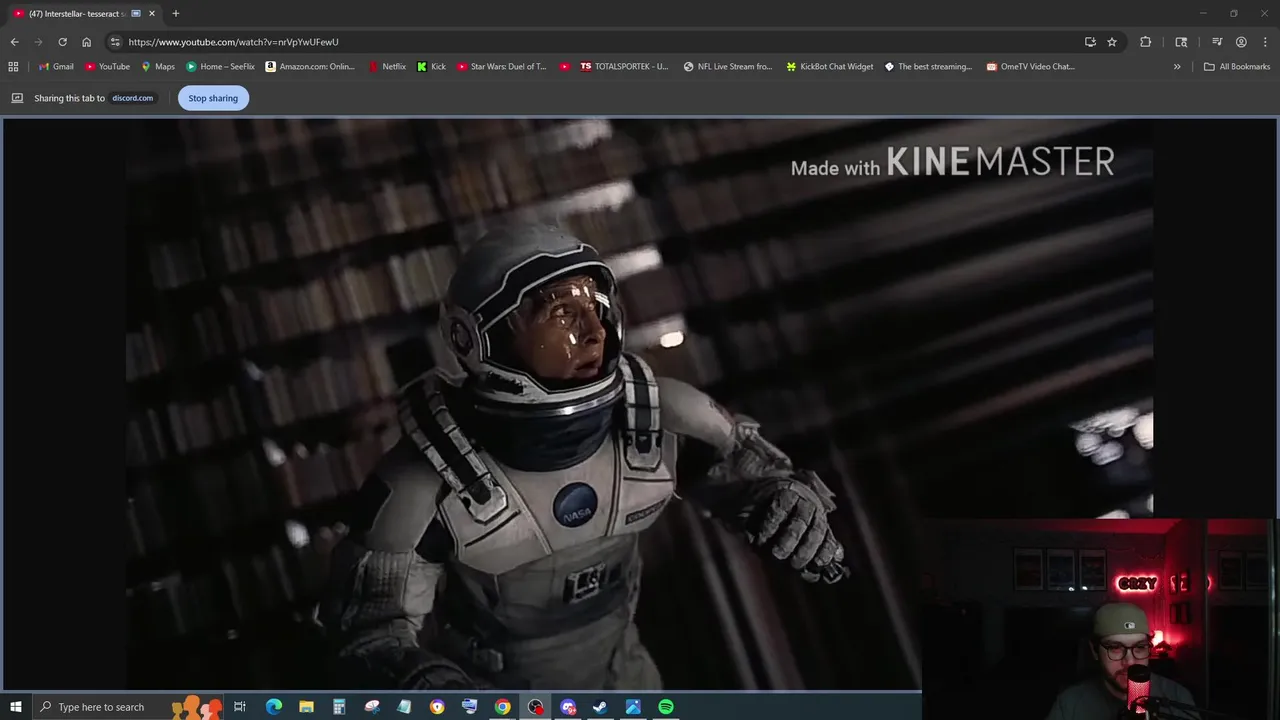Open the YouTube bookmark
The image size is (1280, 720).
tap(107, 67)
